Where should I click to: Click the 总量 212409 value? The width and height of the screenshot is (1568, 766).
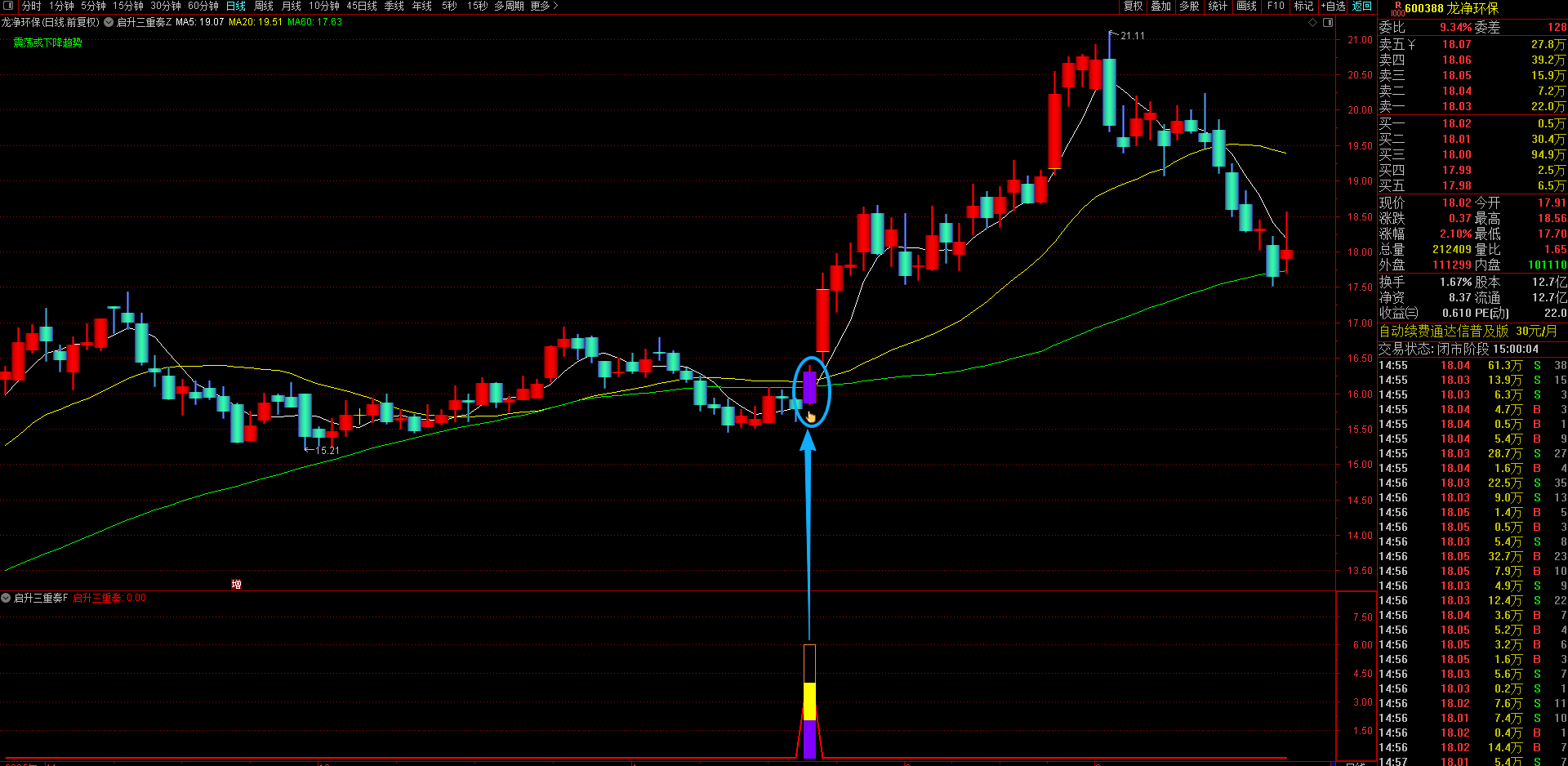[1452, 249]
